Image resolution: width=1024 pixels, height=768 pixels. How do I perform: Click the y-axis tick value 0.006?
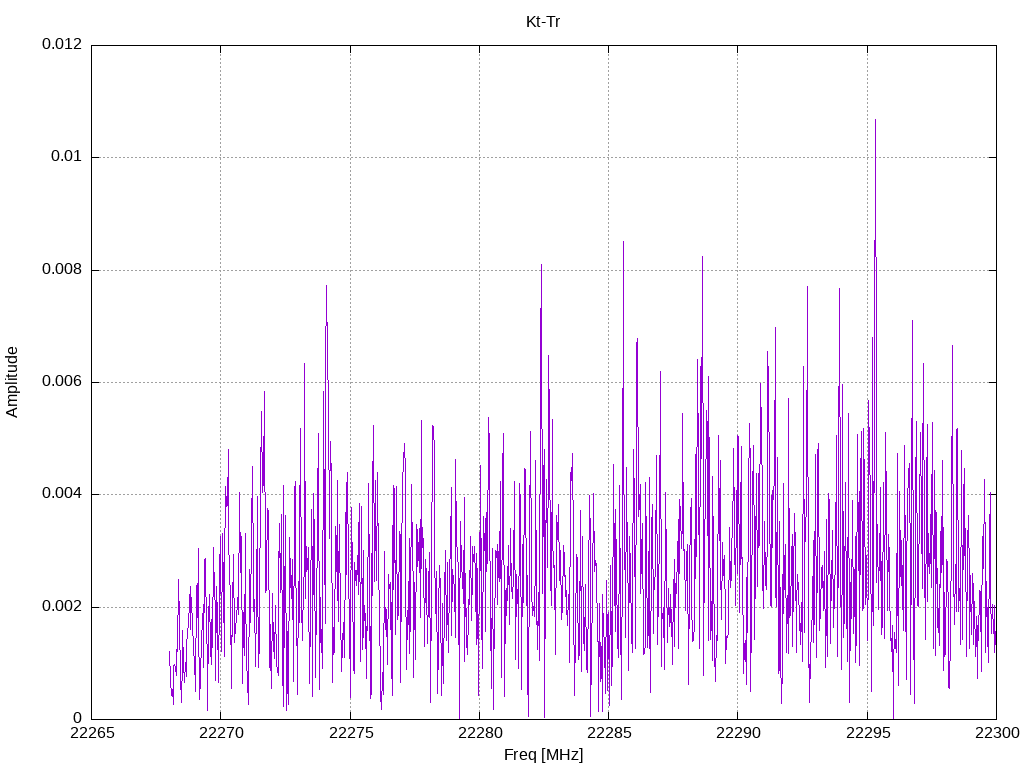[62, 381]
